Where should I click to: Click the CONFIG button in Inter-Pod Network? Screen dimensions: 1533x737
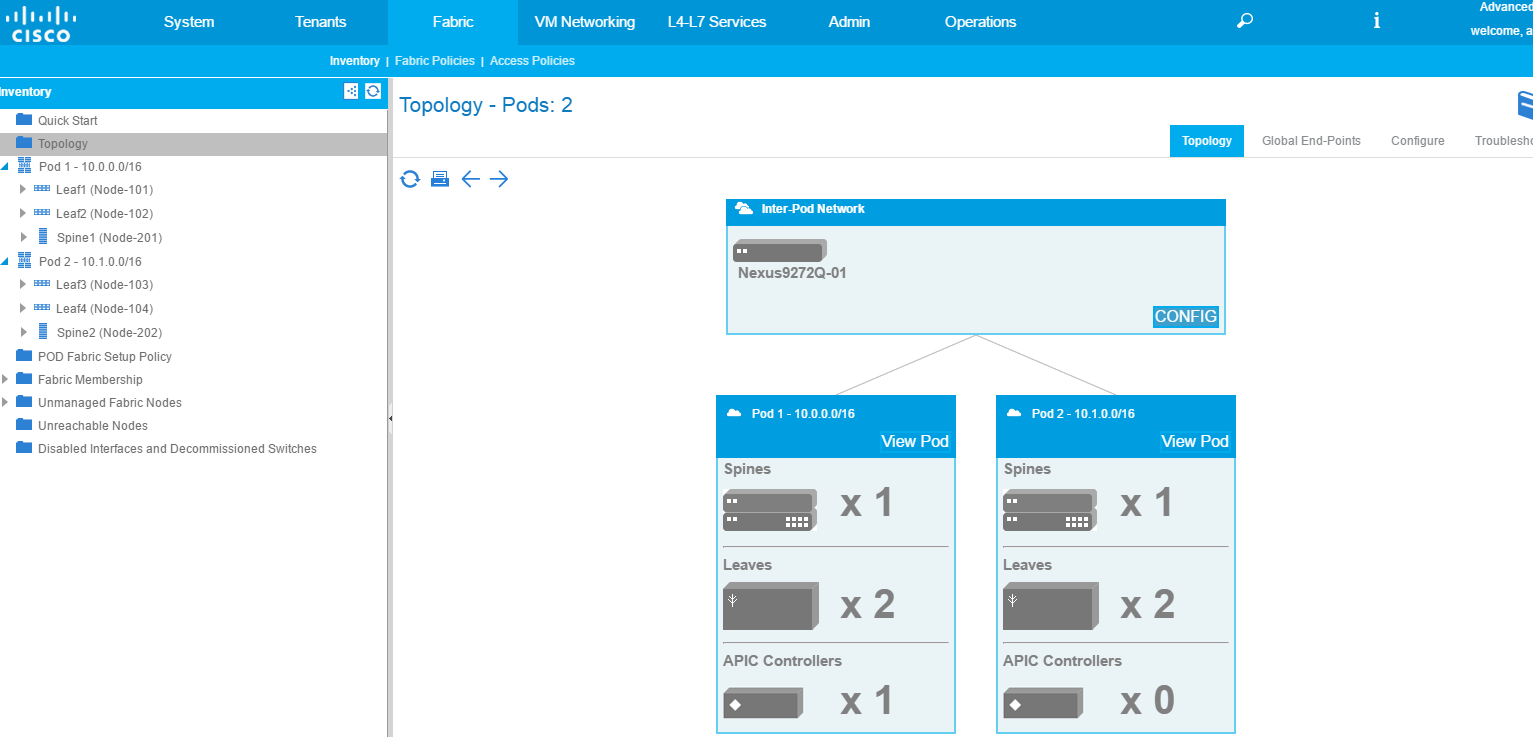tap(1185, 317)
